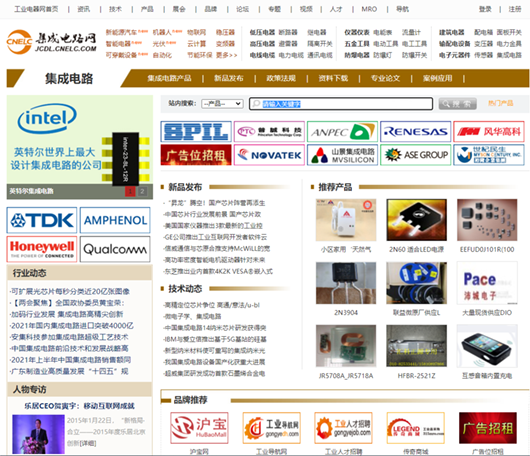Image resolution: width=530 pixels, height=456 pixels.
Task: Open 资料下载 navigation tab
Action: [x=333, y=78]
